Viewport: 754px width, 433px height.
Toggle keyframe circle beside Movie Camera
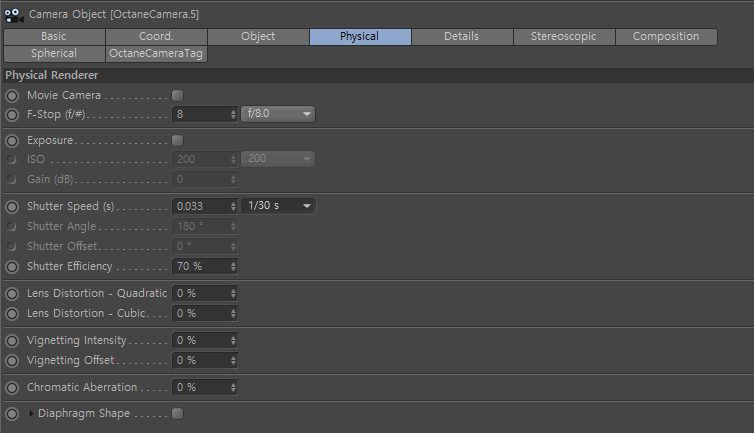(12, 96)
